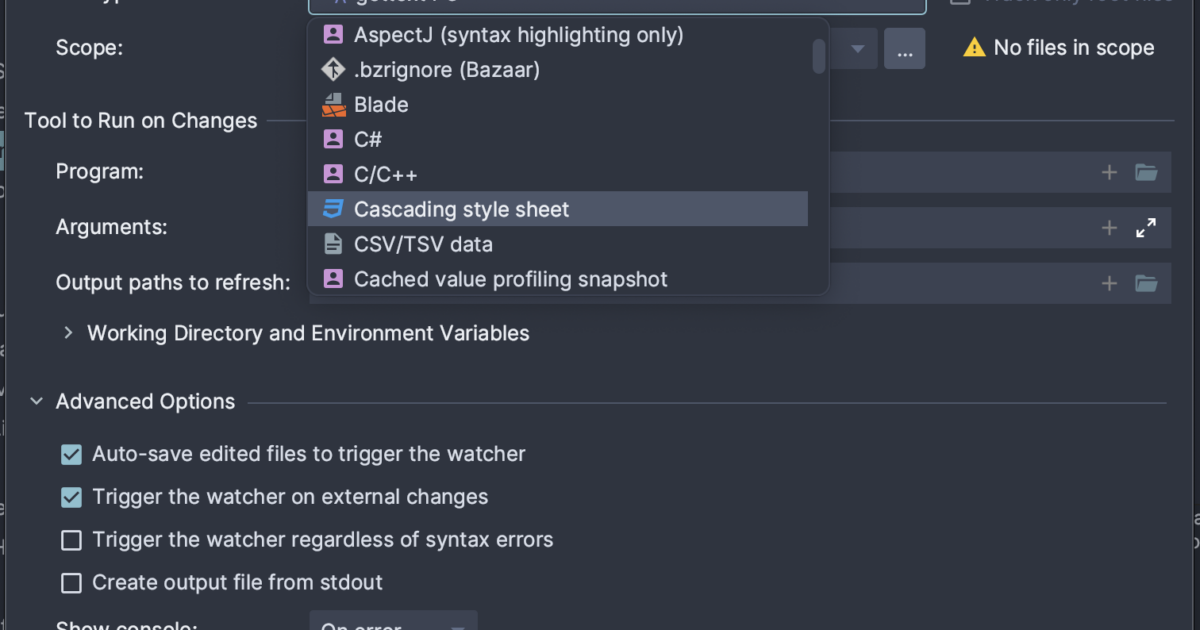This screenshot has height=630, width=1200.
Task: Click plus icon for Output paths field
Action: pyautogui.click(x=1109, y=284)
